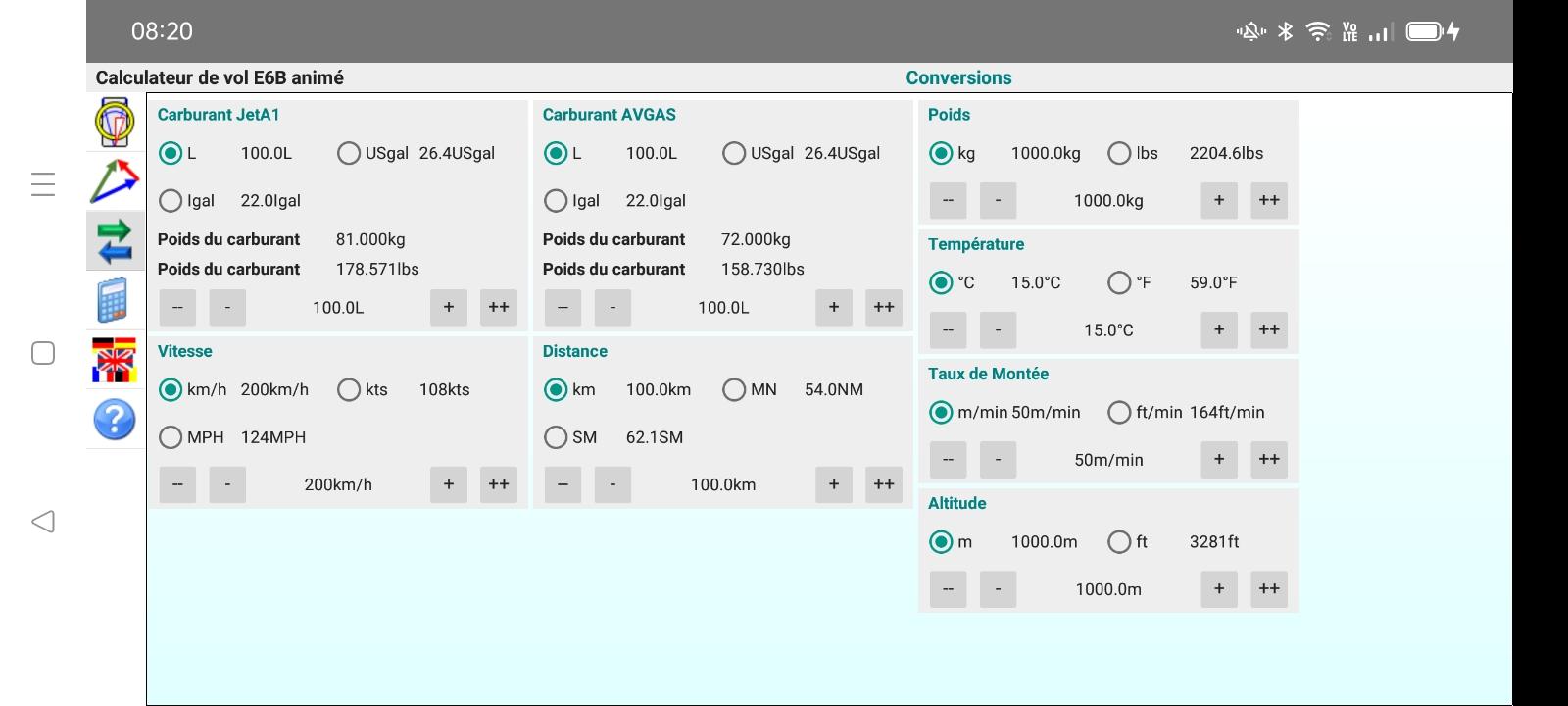Tap the 200km/h Vitesse value field

pyautogui.click(x=338, y=484)
